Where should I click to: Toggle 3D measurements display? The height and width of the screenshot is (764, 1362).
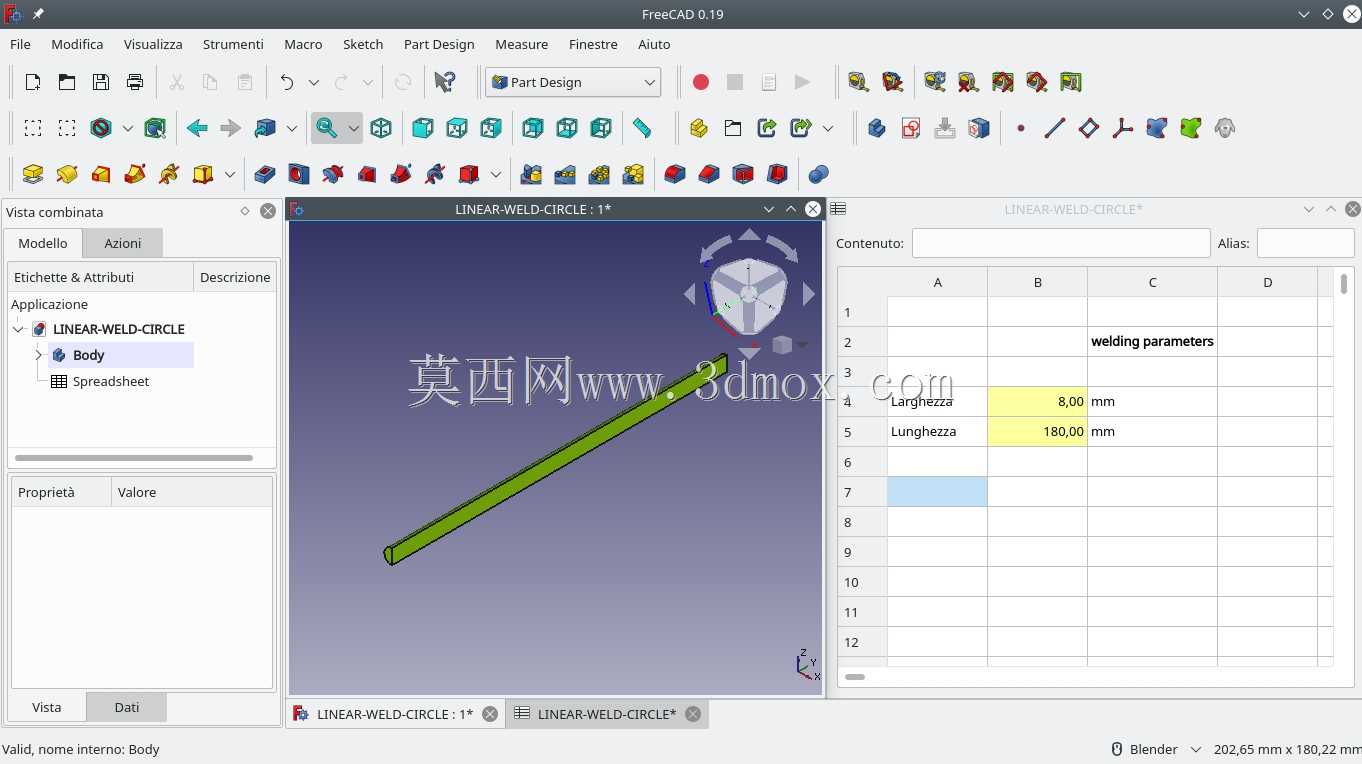pyautogui.click(x=1037, y=82)
